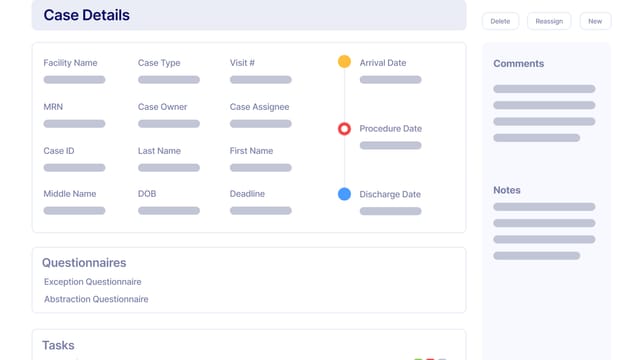Click the Visit # label
Viewport: 640px width, 360px height.
[x=242, y=63]
